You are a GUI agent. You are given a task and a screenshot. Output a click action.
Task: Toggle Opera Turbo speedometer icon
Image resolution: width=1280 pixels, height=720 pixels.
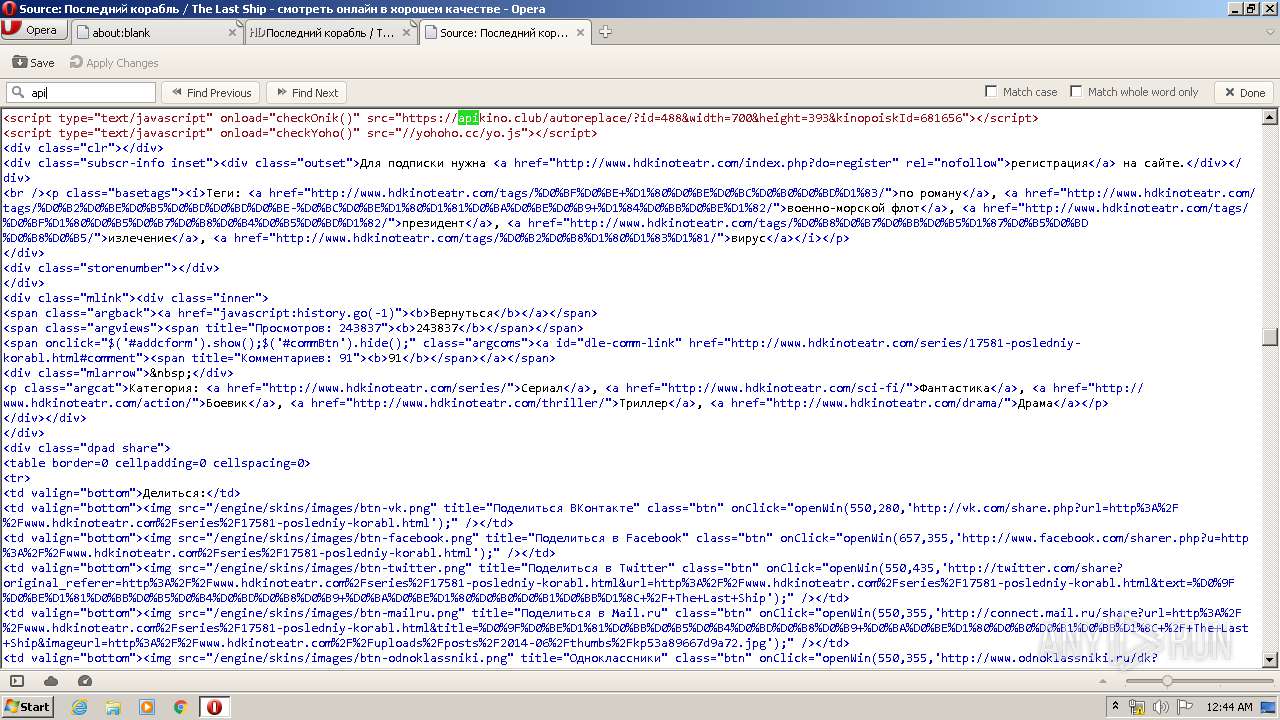pyautogui.click(x=85, y=681)
